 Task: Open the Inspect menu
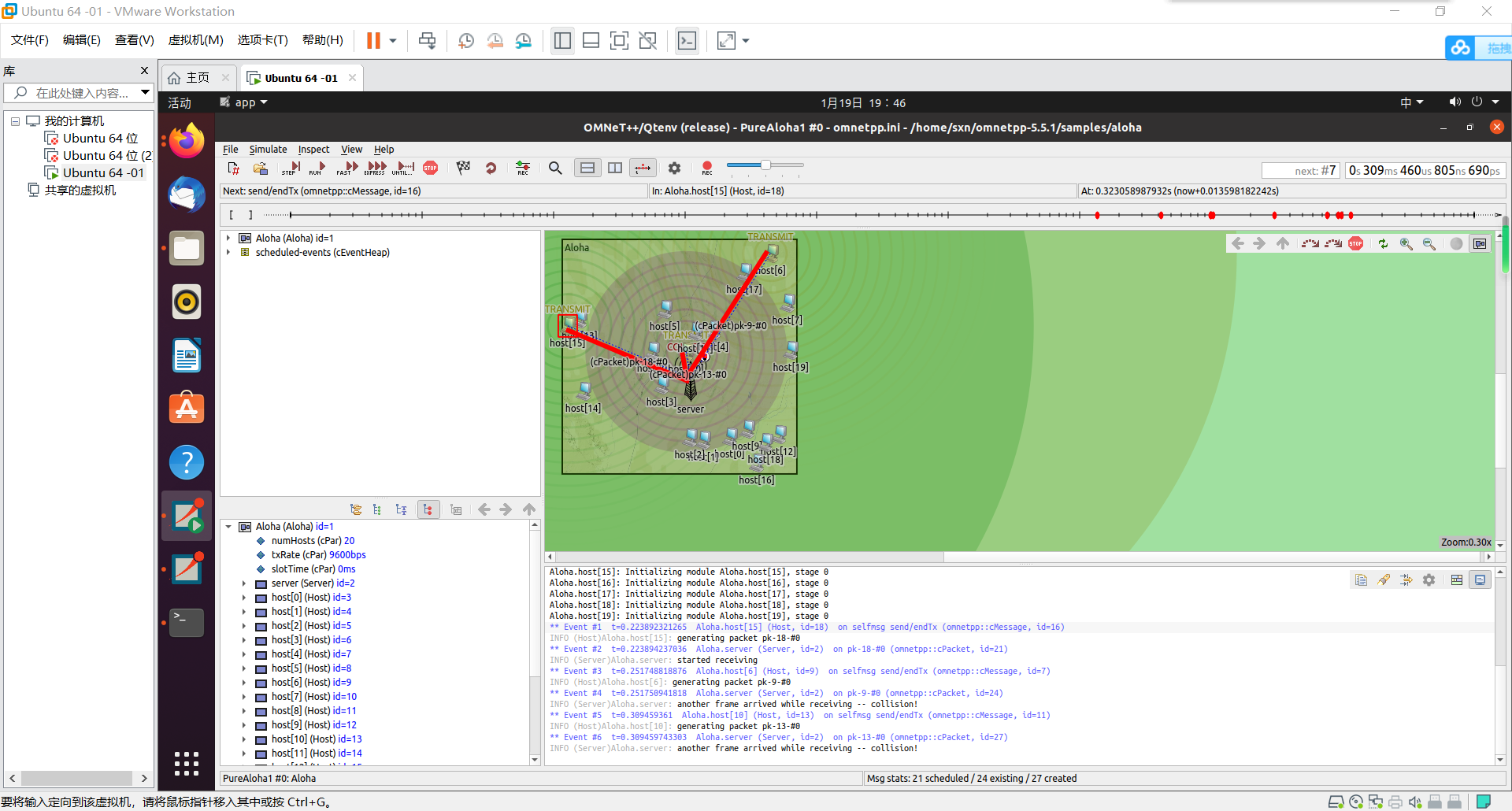coord(313,150)
